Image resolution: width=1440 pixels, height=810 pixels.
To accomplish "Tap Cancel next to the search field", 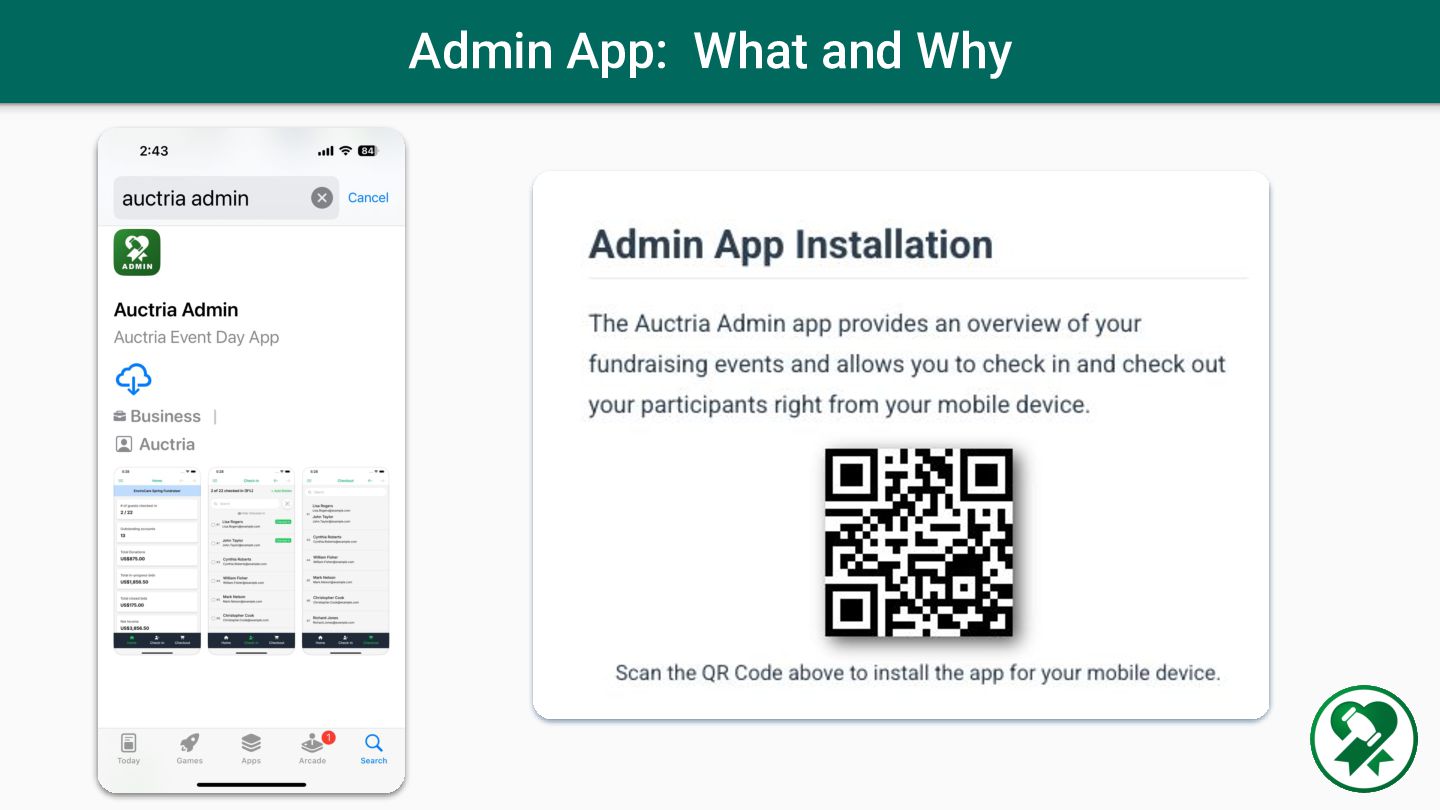I will 368,198.
